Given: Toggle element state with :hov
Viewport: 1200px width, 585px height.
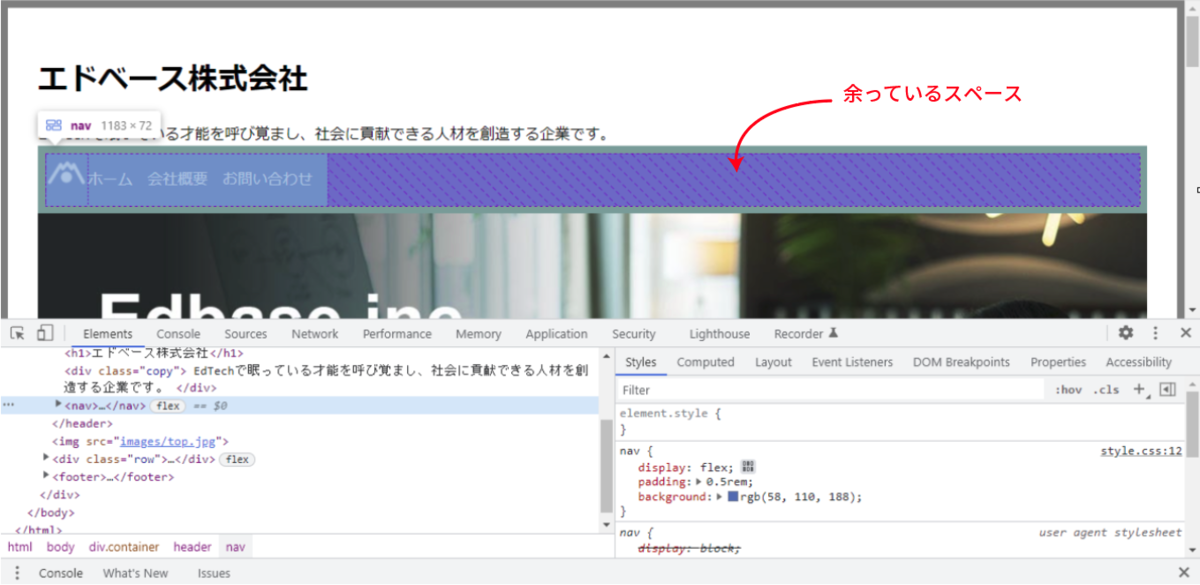Looking at the screenshot, I should click(1068, 390).
